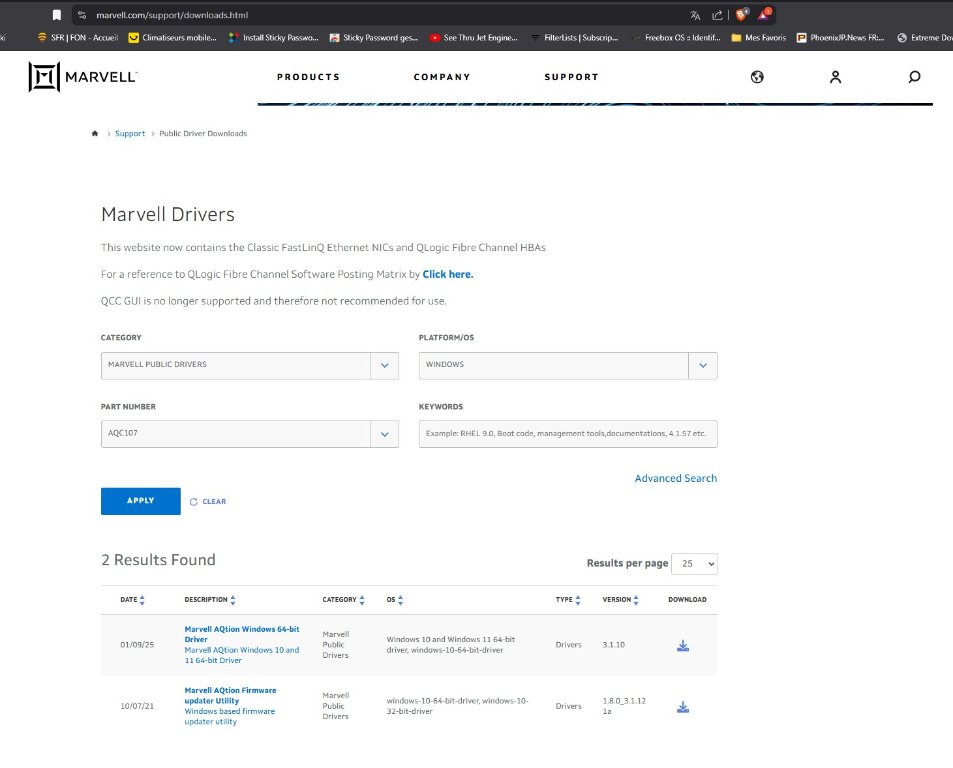Click the home icon in breadcrumb

(95, 133)
